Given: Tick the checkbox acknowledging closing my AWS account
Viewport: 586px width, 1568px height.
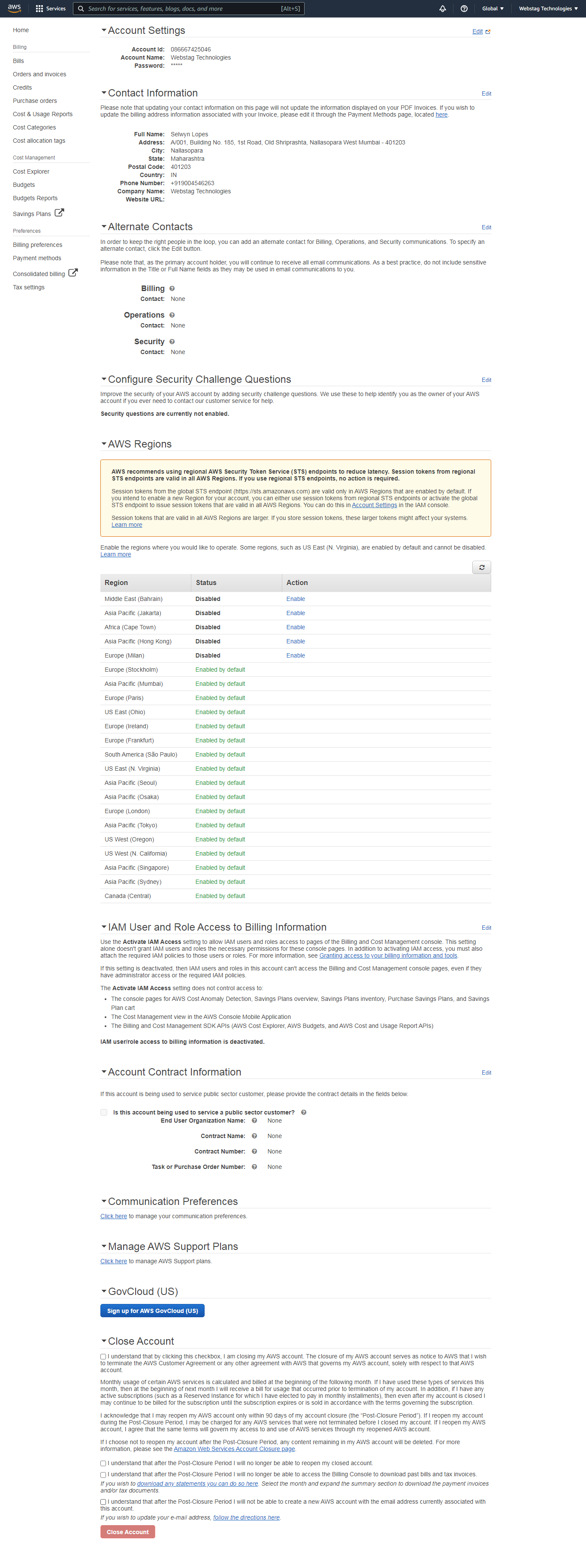Looking at the screenshot, I should [103, 1357].
